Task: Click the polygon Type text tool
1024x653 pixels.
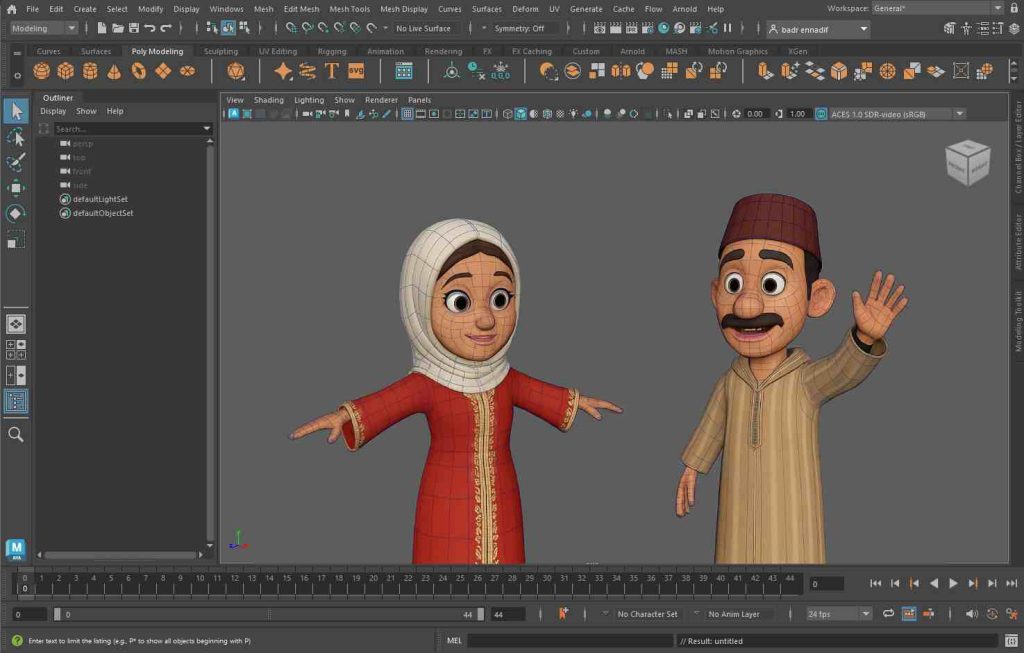Action: (x=331, y=71)
